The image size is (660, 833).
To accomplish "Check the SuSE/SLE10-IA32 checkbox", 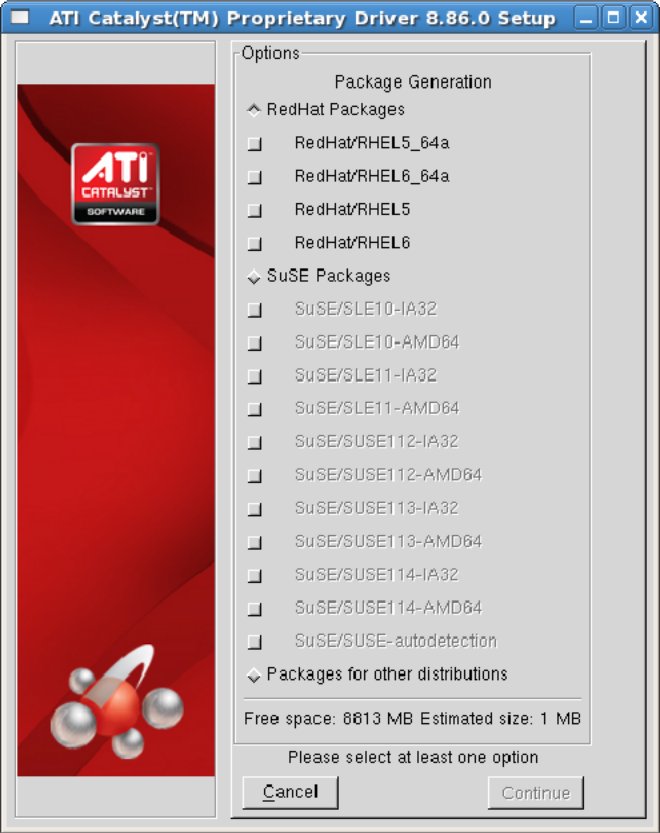I will 255,309.
